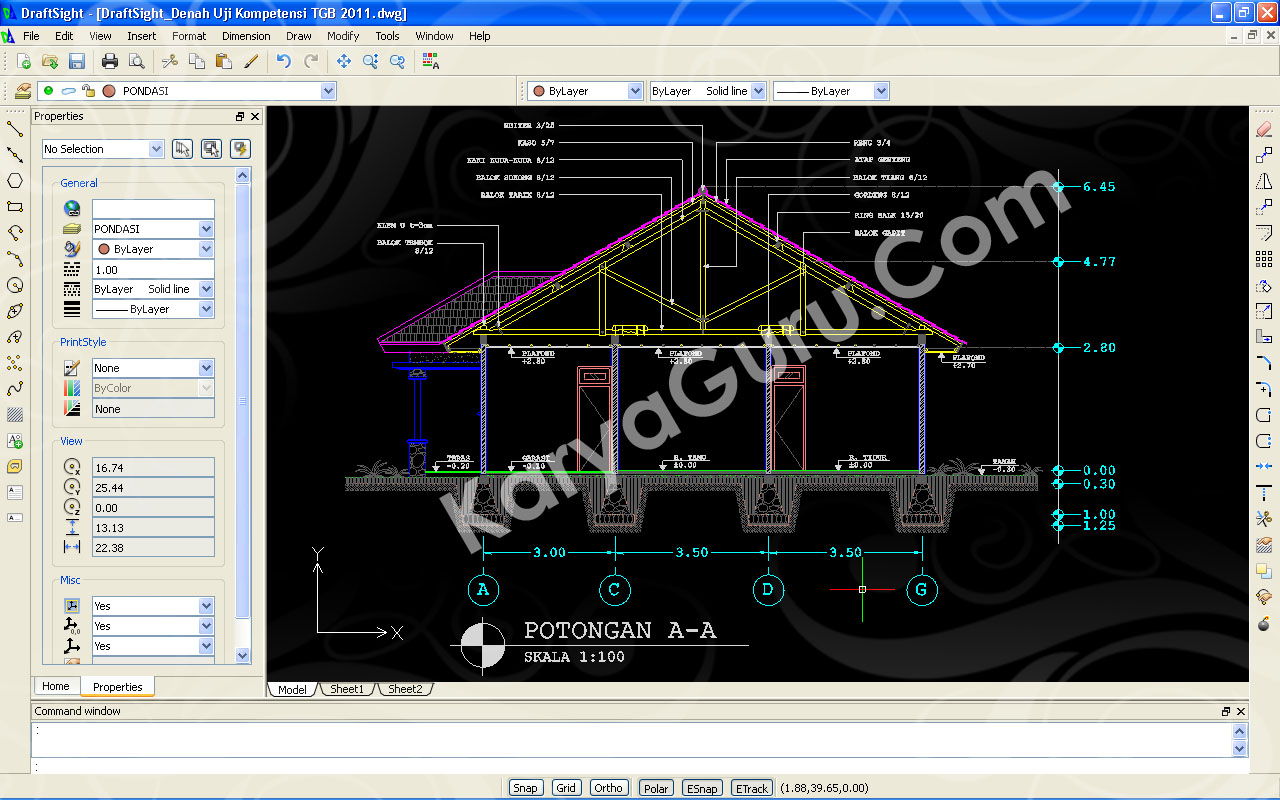
Task: Click the Print icon in toolbar
Action: [x=110, y=61]
